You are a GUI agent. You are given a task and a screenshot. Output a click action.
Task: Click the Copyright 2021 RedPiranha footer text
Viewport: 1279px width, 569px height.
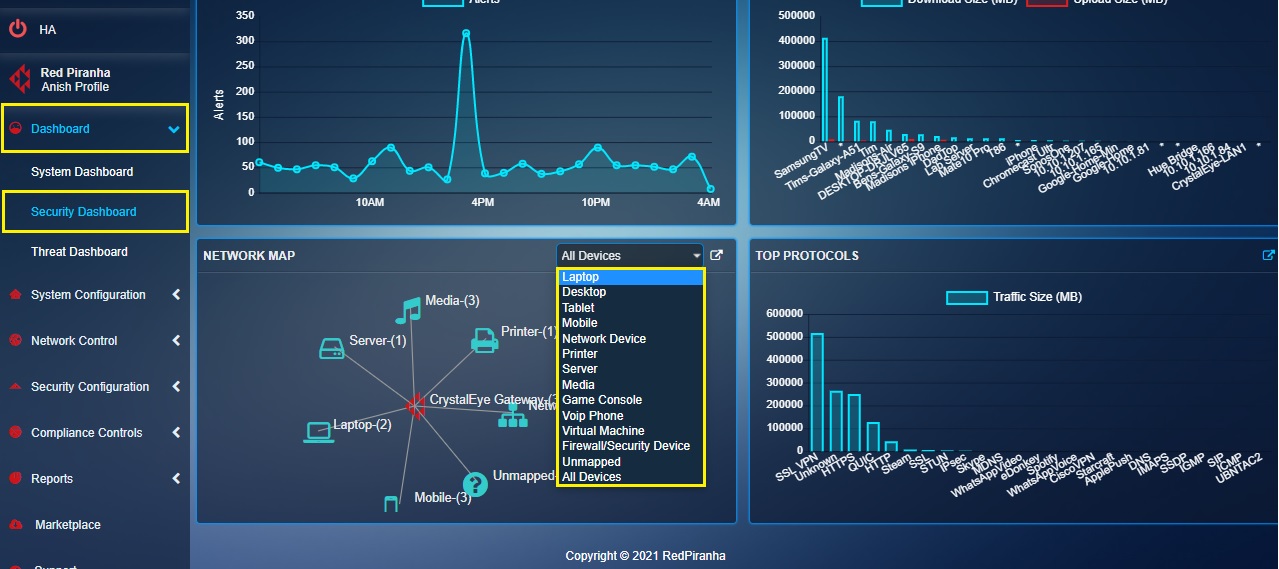click(646, 556)
